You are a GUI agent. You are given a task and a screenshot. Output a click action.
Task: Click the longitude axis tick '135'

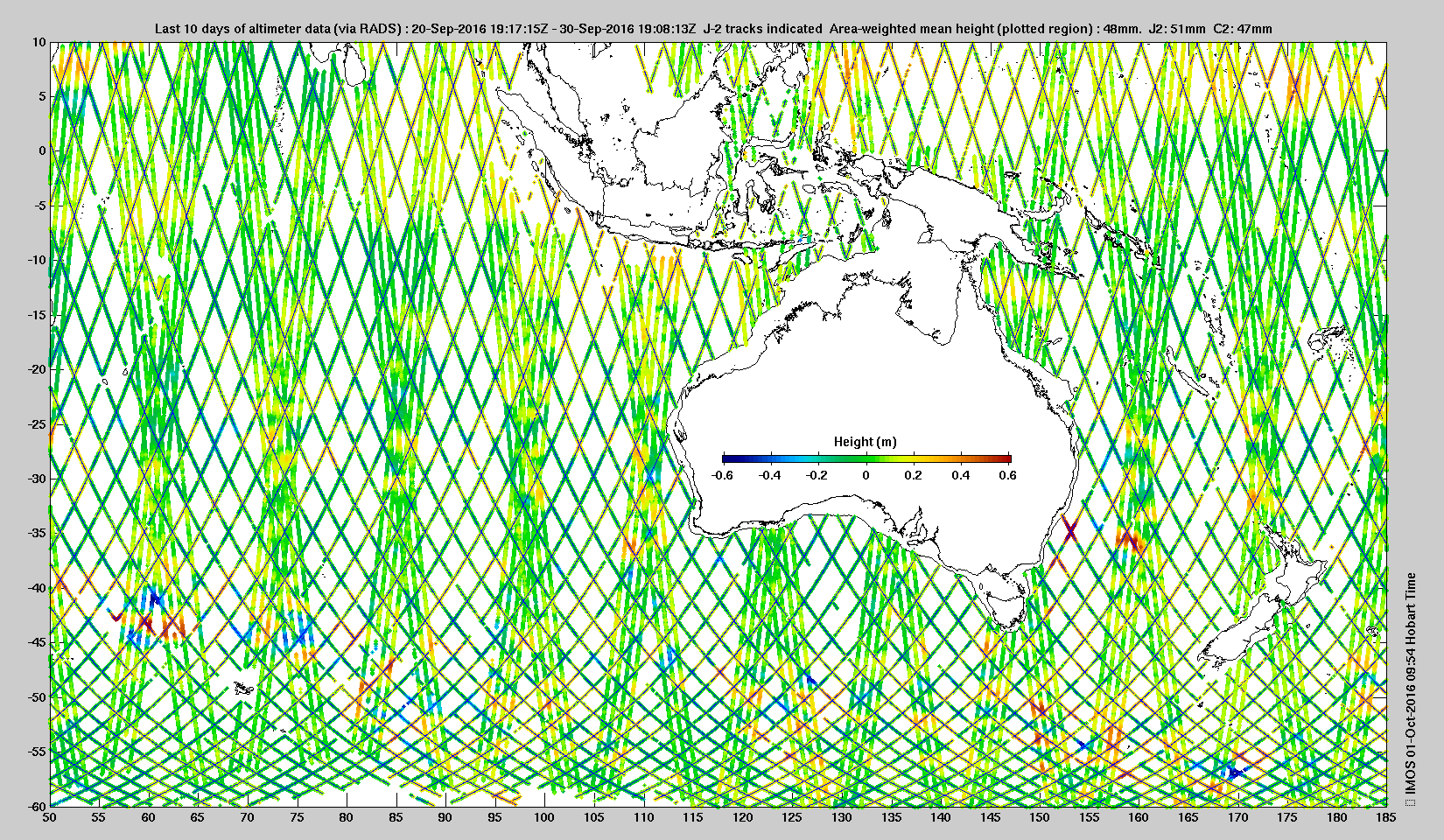click(891, 817)
